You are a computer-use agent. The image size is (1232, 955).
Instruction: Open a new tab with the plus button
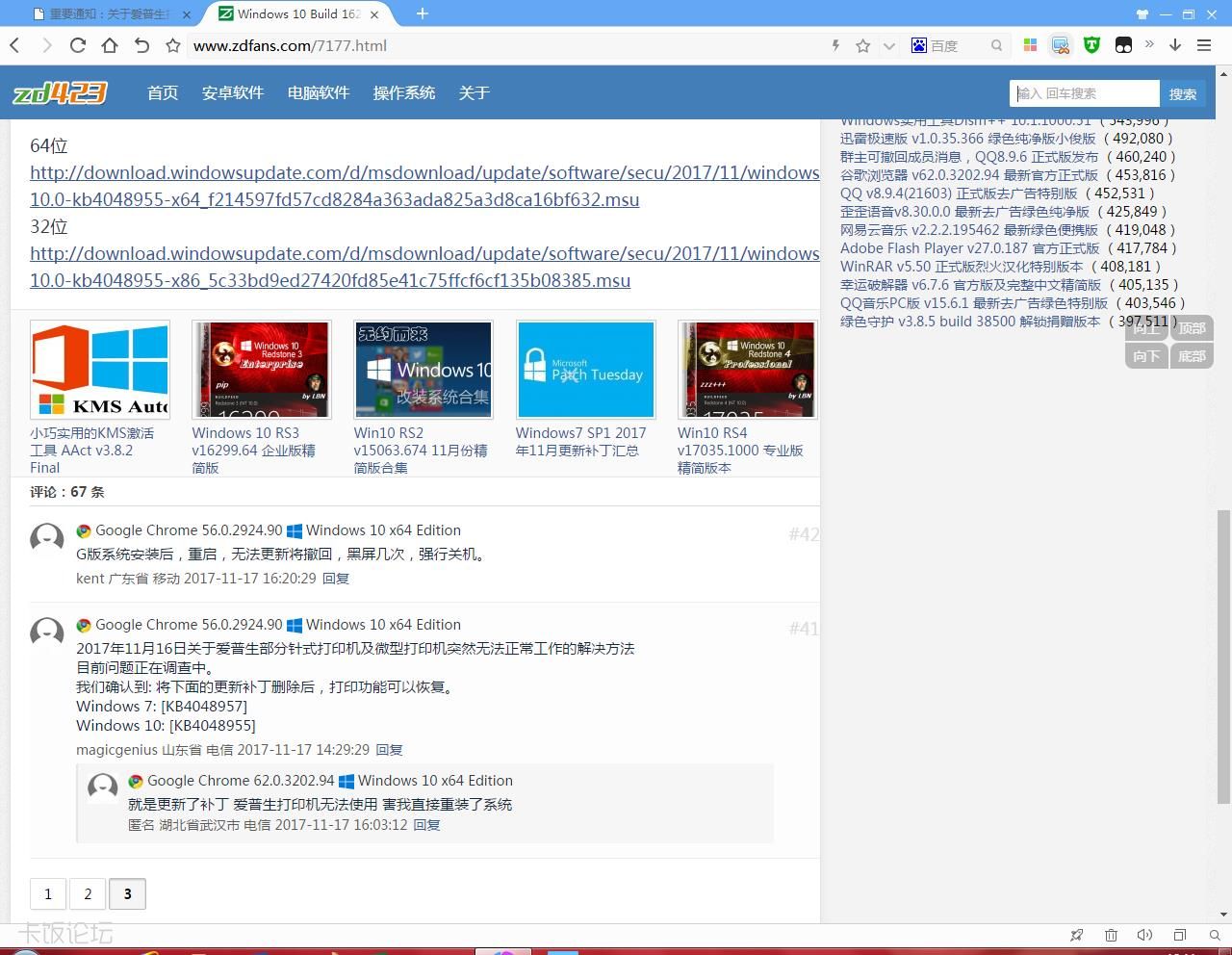pyautogui.click(x=422, y=13)
